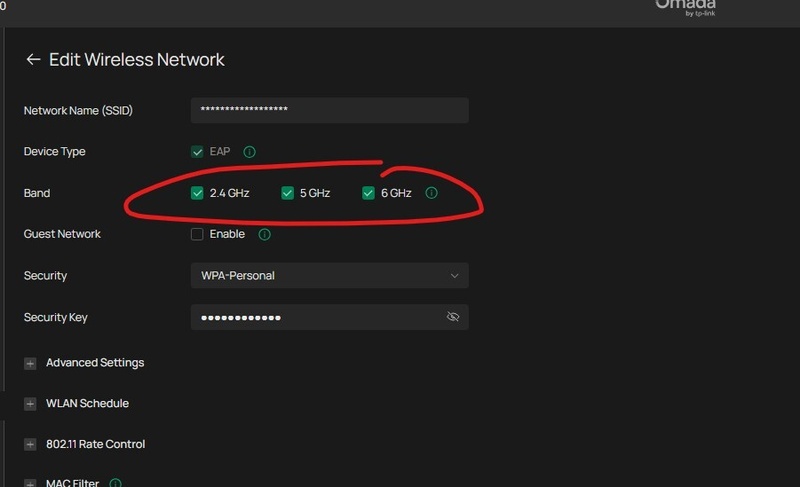Image resolution: width=800 pixels, height=487 pixels.
Task: Click the Edit Wireless Network heading
Action: tap(137, 60)
